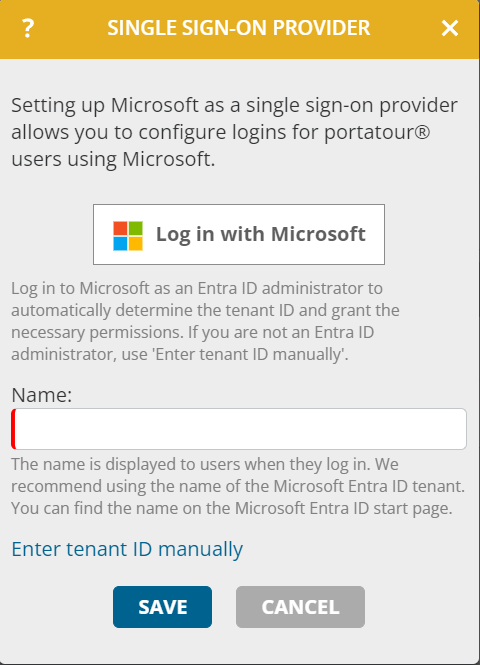The height and width of the screenshot is (665, 480).
Task: Click the white X in the header
Action: tap(449, 28)
